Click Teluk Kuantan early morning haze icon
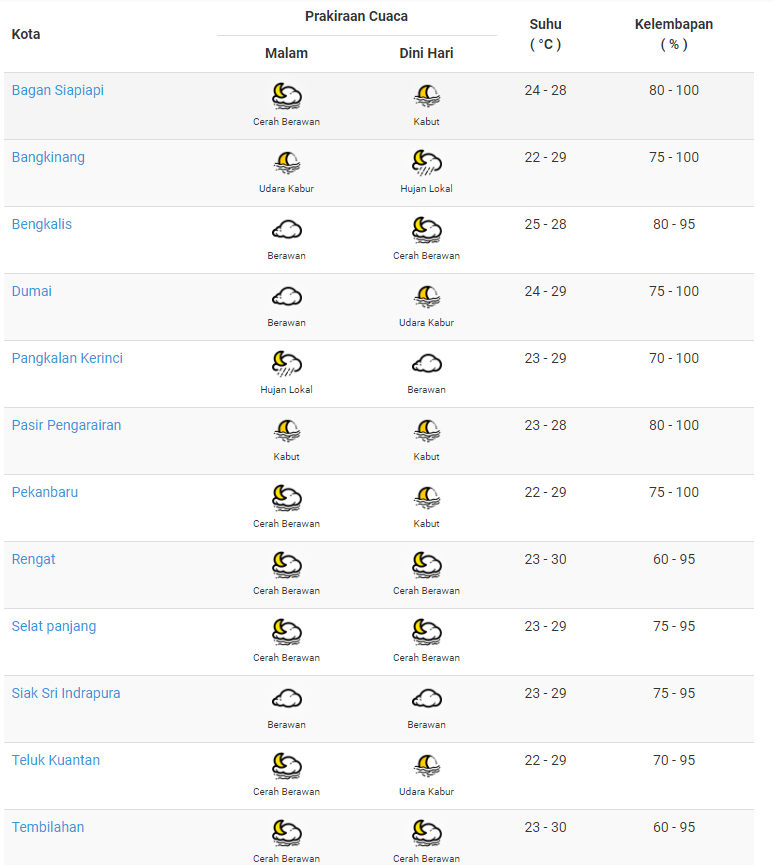Image resolution: width=774 pixels, height=865 pixels. (427, 766)
